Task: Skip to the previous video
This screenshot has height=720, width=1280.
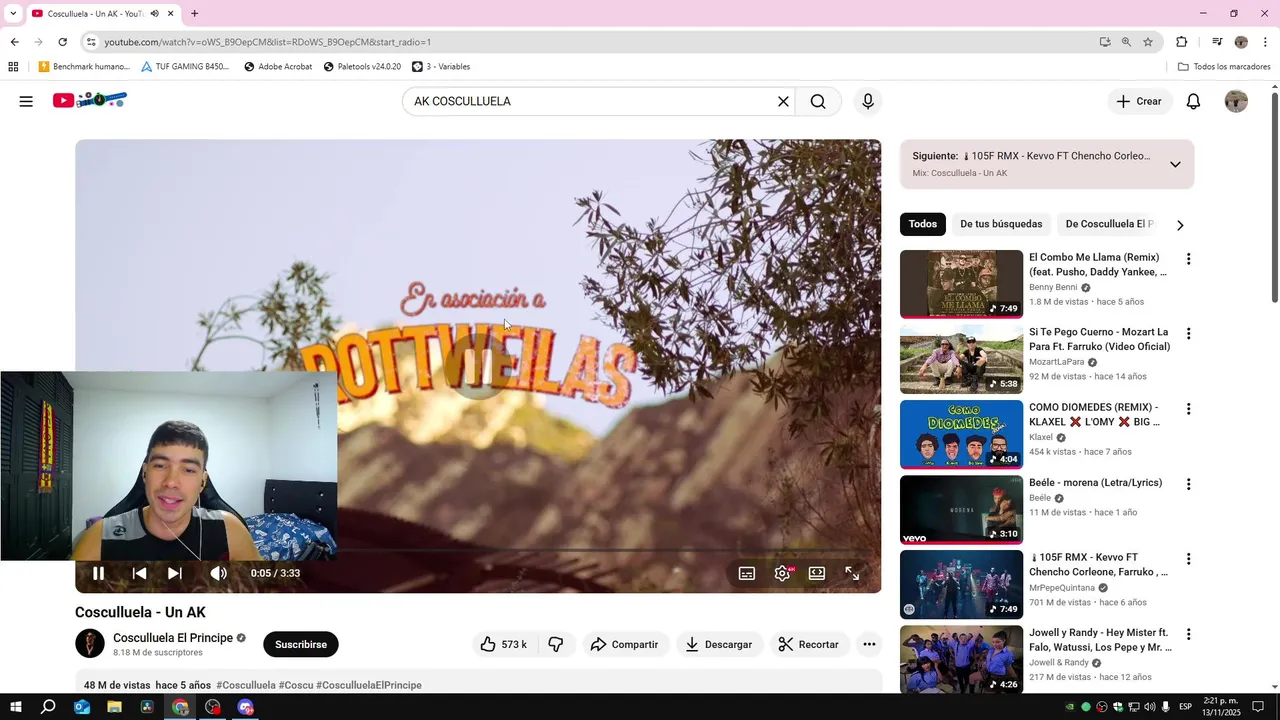Action: coord(139,573)
